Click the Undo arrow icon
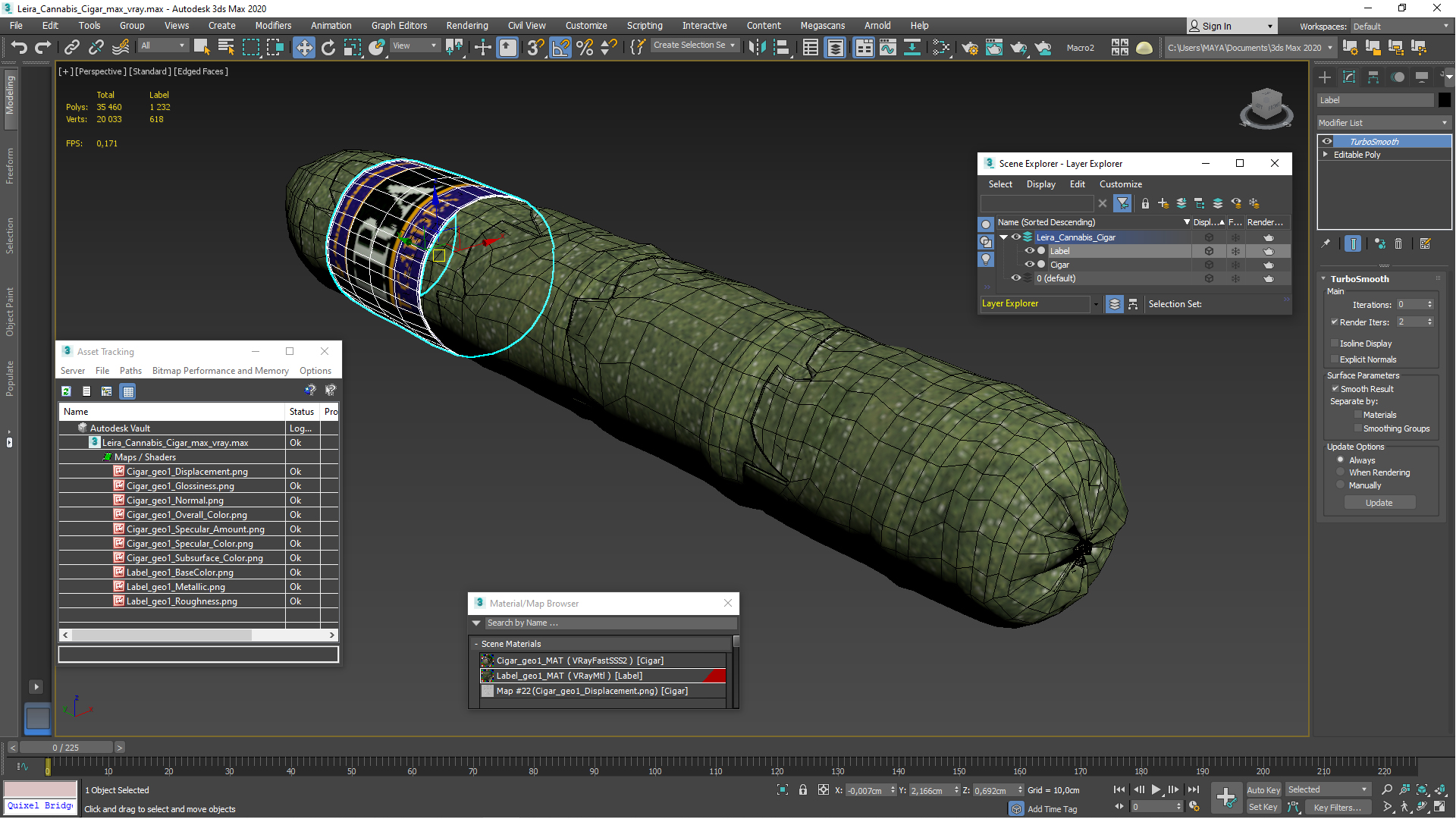Image resolution: width=1456 pixels, height=819 pixels. click(x=19, y=48)
